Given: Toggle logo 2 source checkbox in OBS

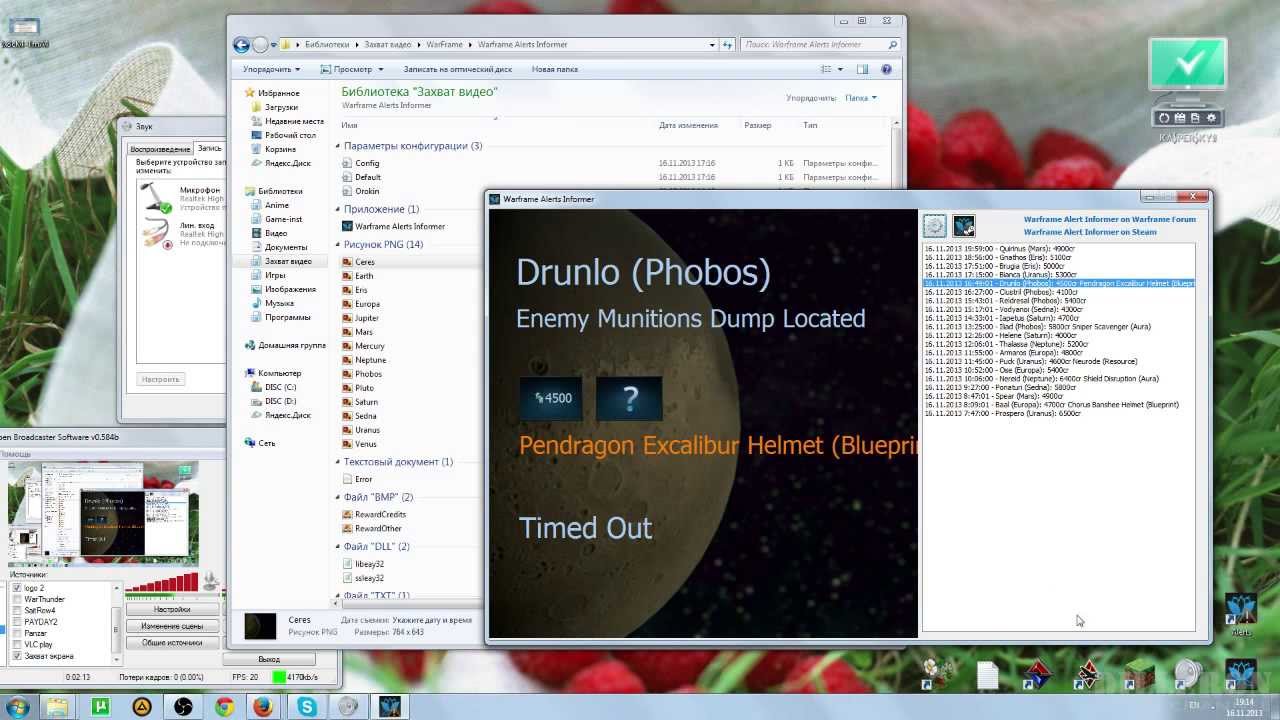Looking at the screenshot, I should 17,588.
